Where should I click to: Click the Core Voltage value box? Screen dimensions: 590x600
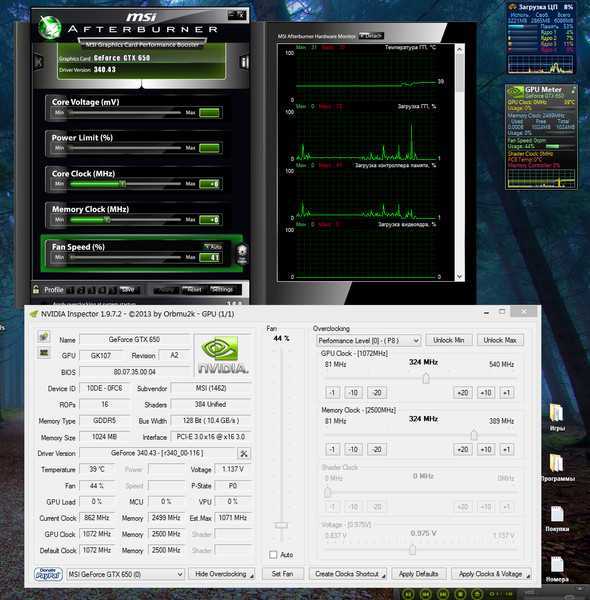(210, 112)
